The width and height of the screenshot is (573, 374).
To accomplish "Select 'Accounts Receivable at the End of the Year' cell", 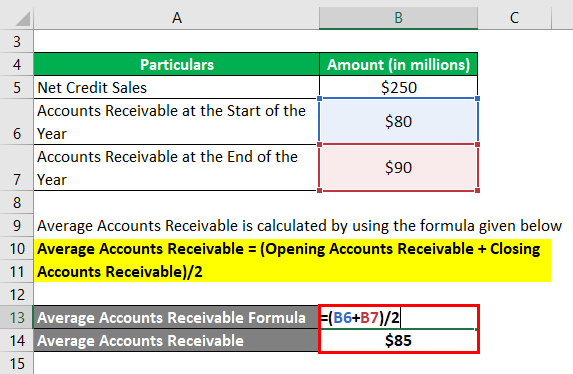I will pos(177,168).
